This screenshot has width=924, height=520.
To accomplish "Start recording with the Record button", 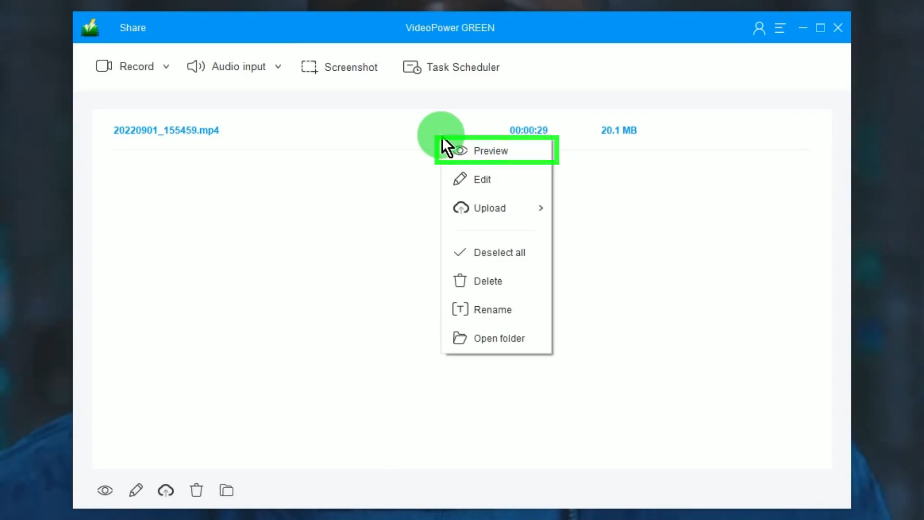I will 125,67.
